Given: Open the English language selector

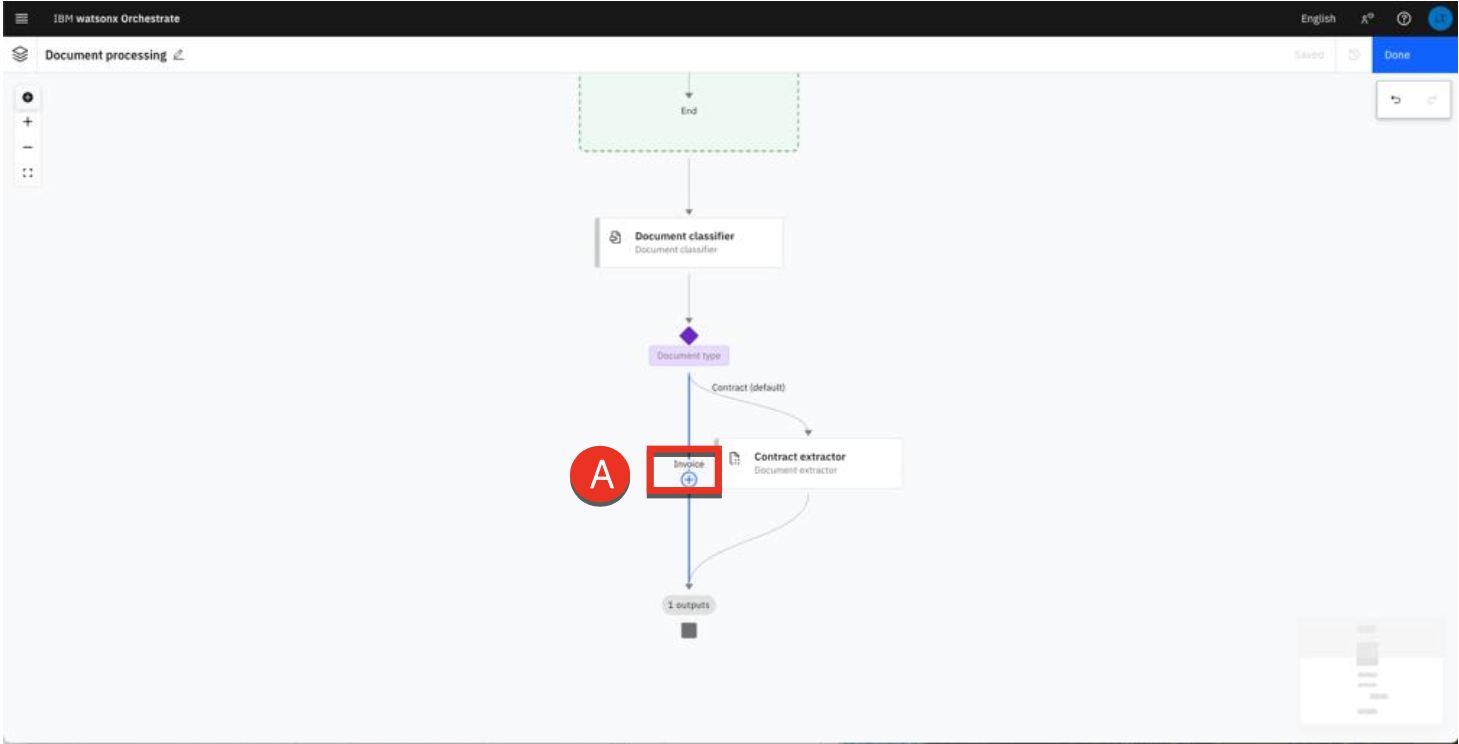Looking at the screenshot, I should click(1317, 18).
